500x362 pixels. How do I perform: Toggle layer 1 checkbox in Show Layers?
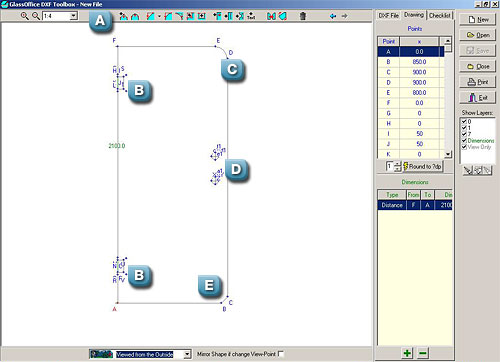[464, 128]
